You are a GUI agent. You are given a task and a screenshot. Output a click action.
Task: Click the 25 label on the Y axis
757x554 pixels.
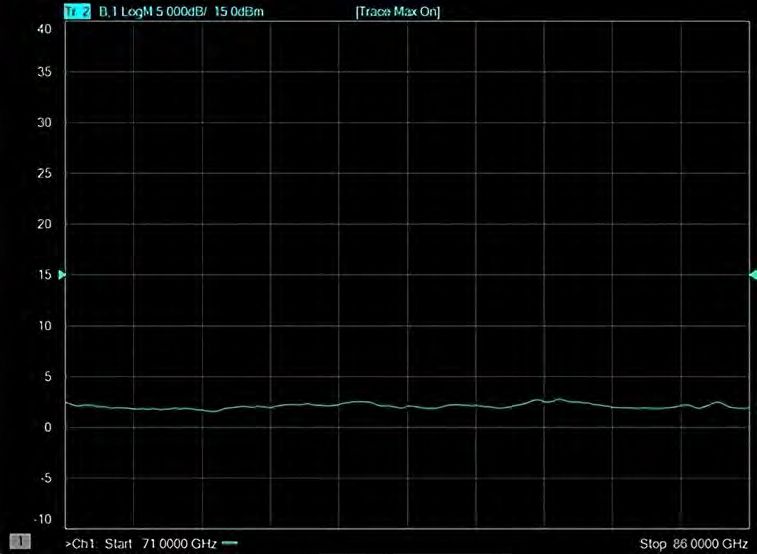point(43,173)
